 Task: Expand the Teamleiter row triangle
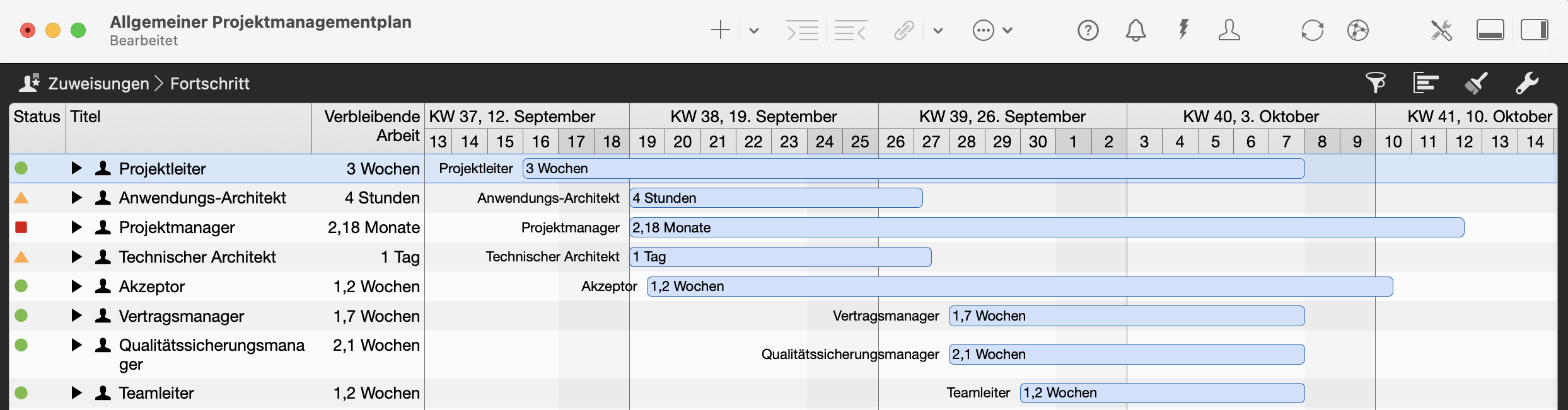pyautogui.click(x=76, y=393)
